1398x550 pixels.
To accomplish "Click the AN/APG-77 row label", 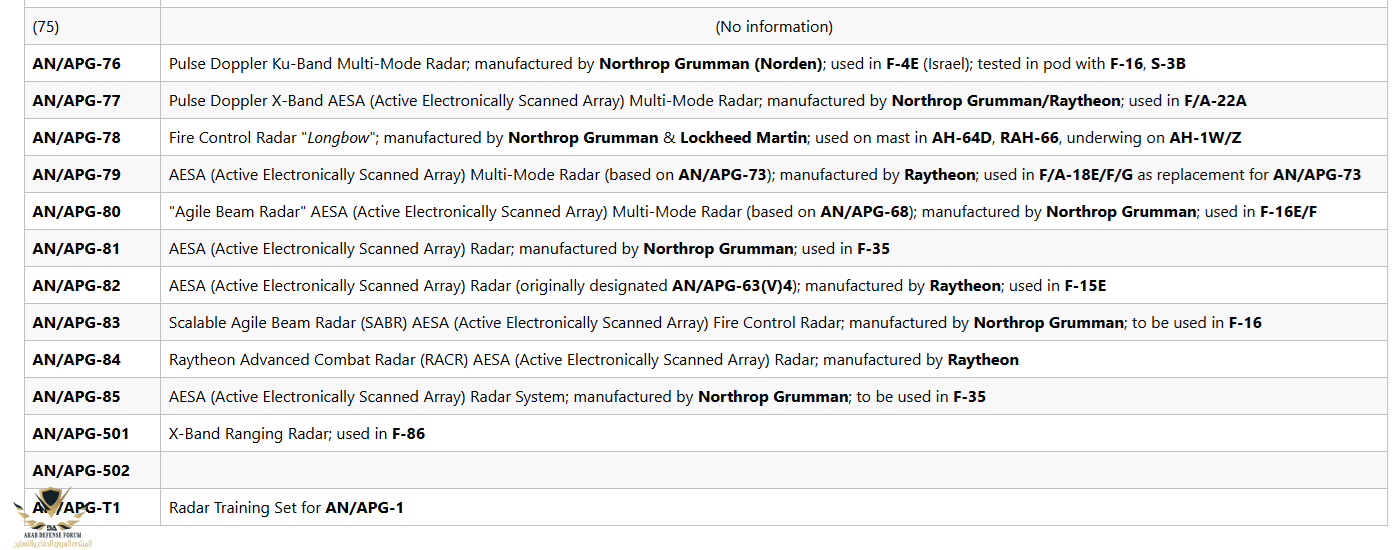I will (76, 101).
